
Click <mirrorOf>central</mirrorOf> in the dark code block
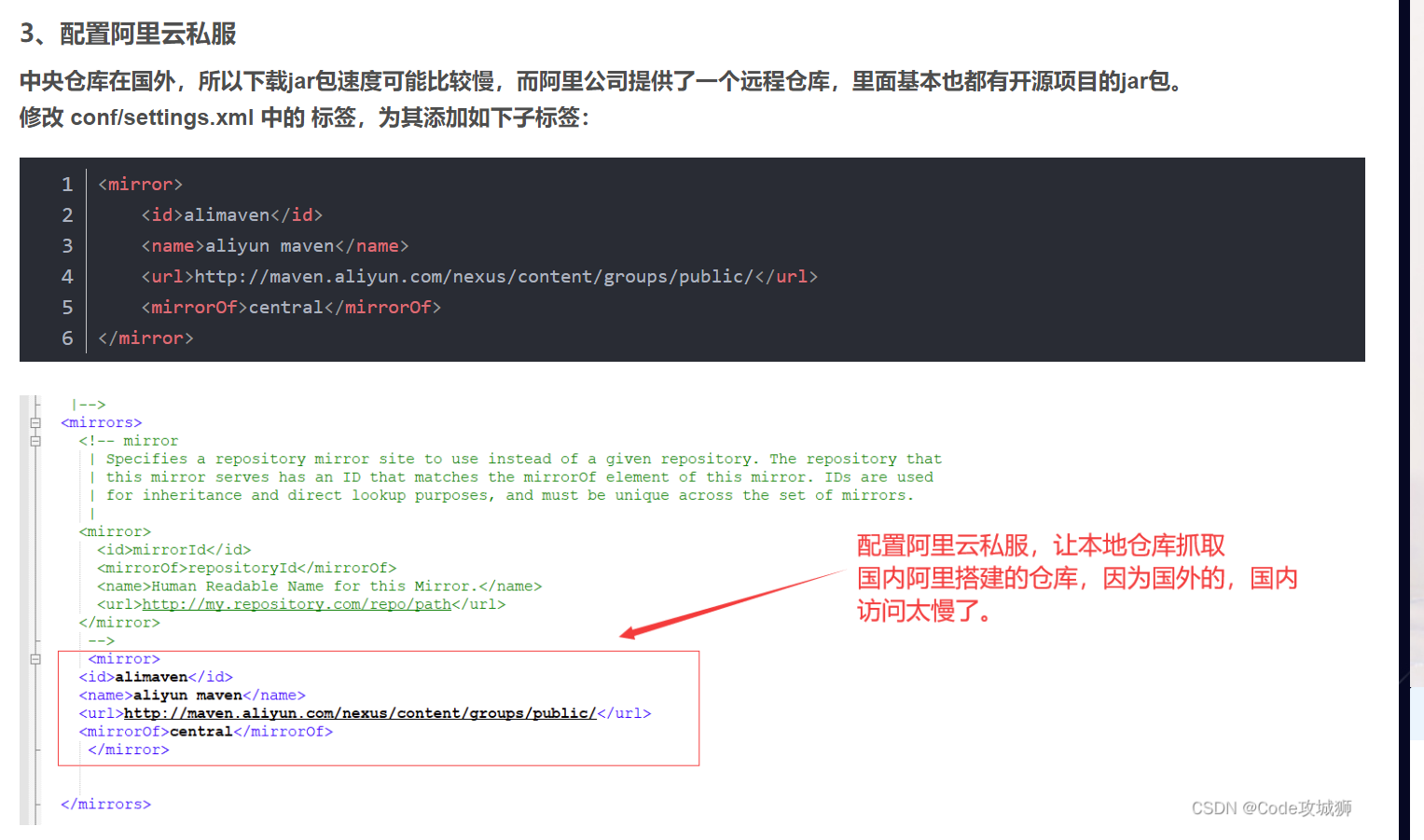[x=291, y=308]
